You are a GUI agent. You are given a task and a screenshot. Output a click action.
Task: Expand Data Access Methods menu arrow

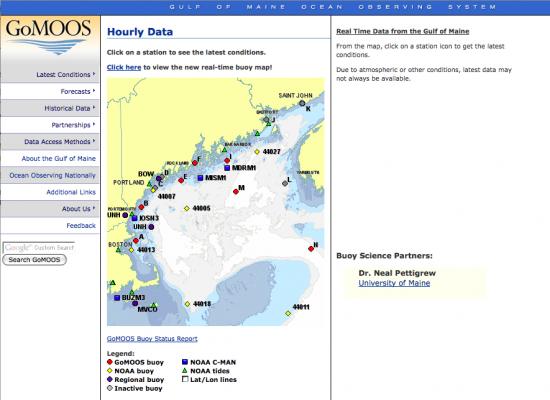(x=94, y=141)
